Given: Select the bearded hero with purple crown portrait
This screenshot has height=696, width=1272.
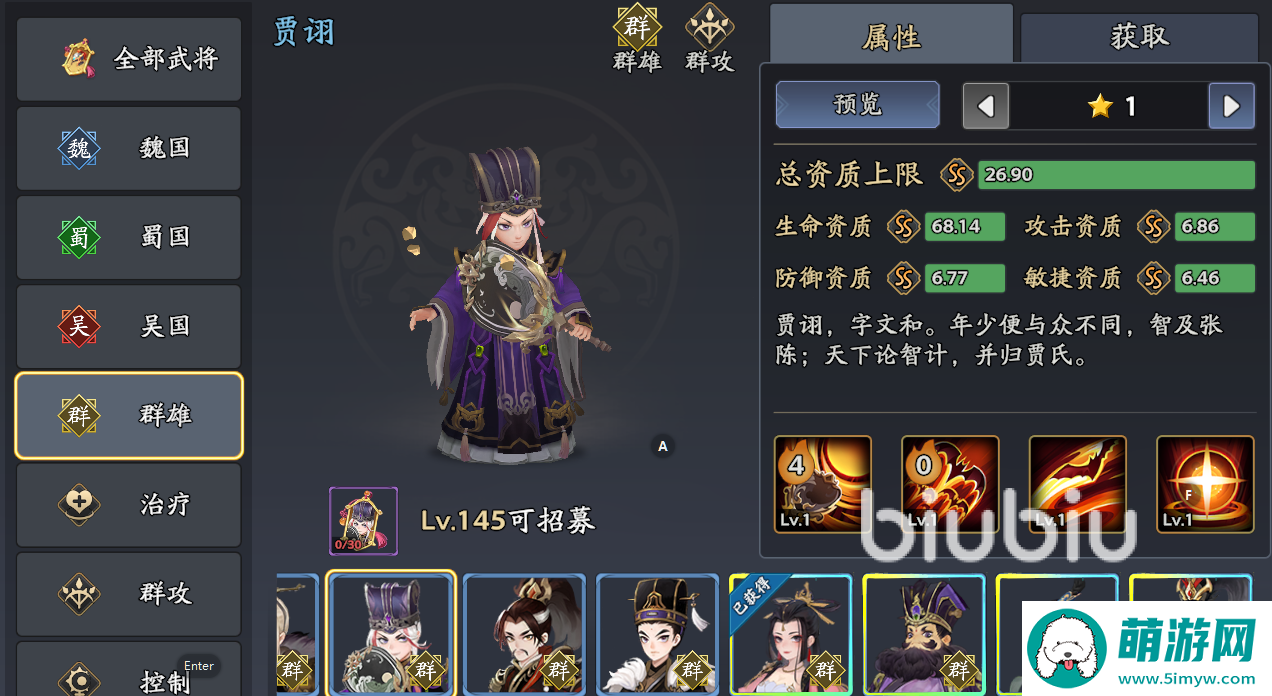Looking at the screenshot, I should click(x=924, y=634).
